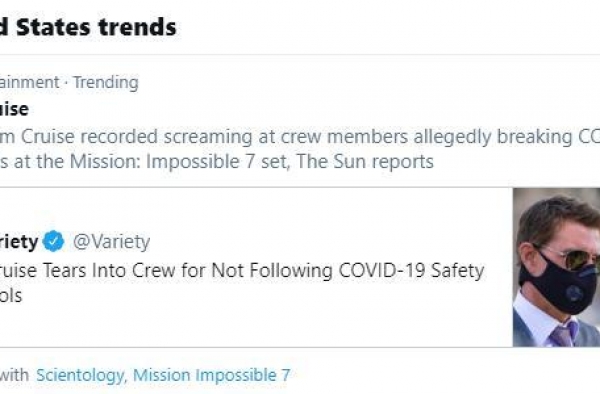Screen dimensions: 600x394
Task: Click the COVID-19 Safety words in the headline
Action: [412, 270]
